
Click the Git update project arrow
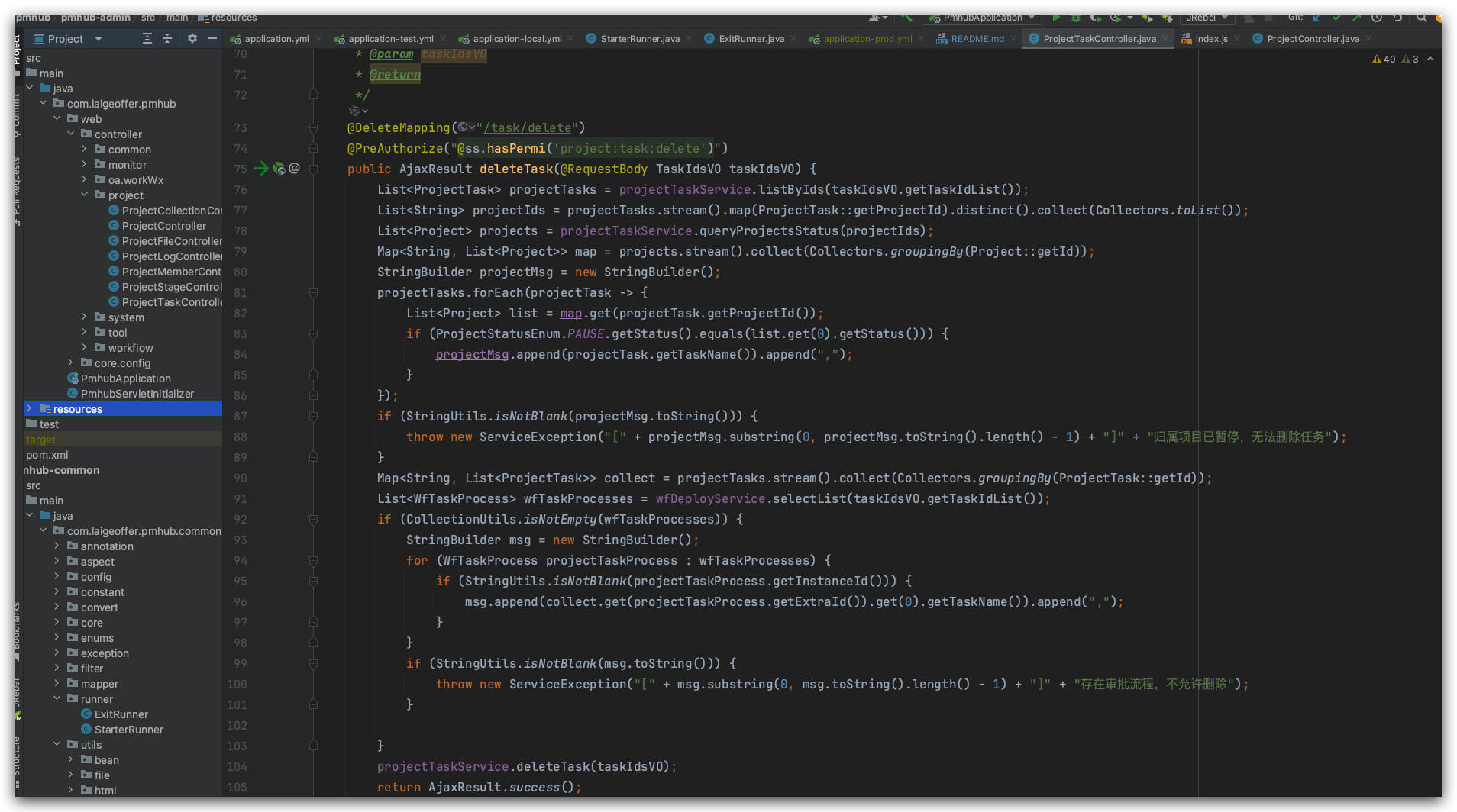[1316, 18]
